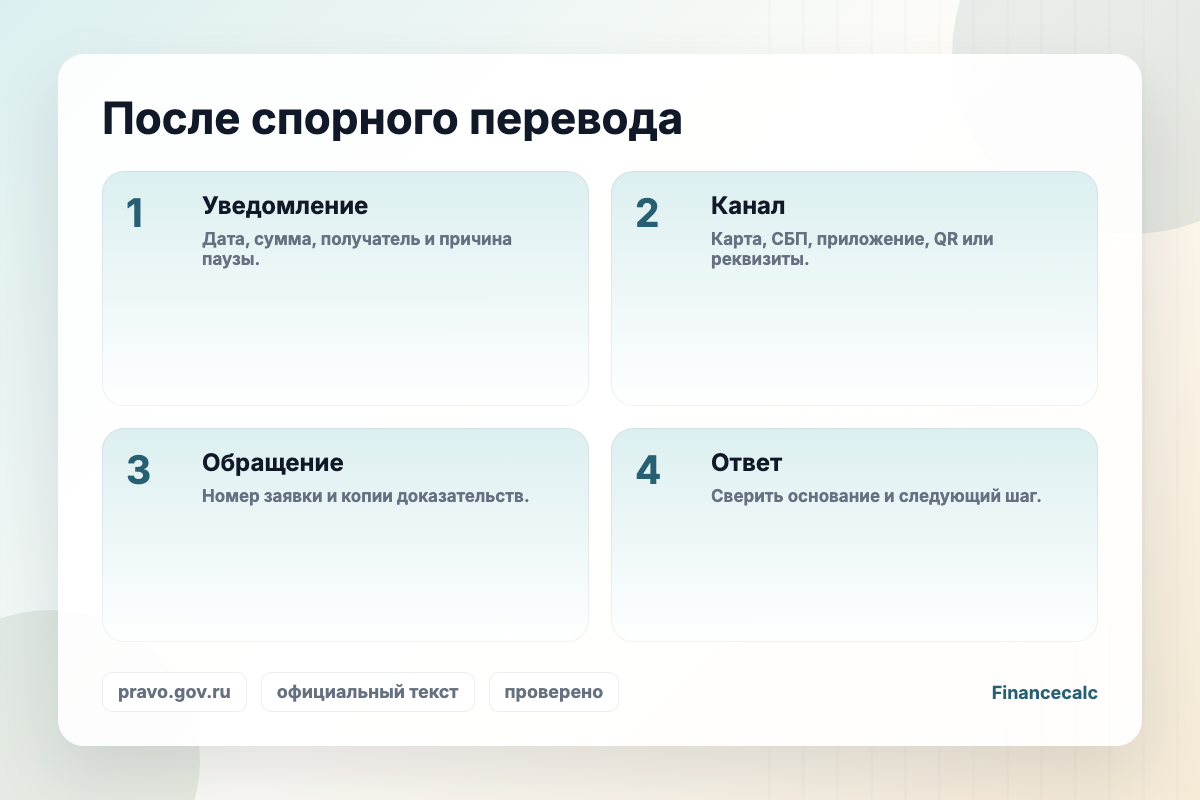The height and width of the screenshot is (800, 1200).
Task: Open the Уведомление card heading
Action: 285,206
